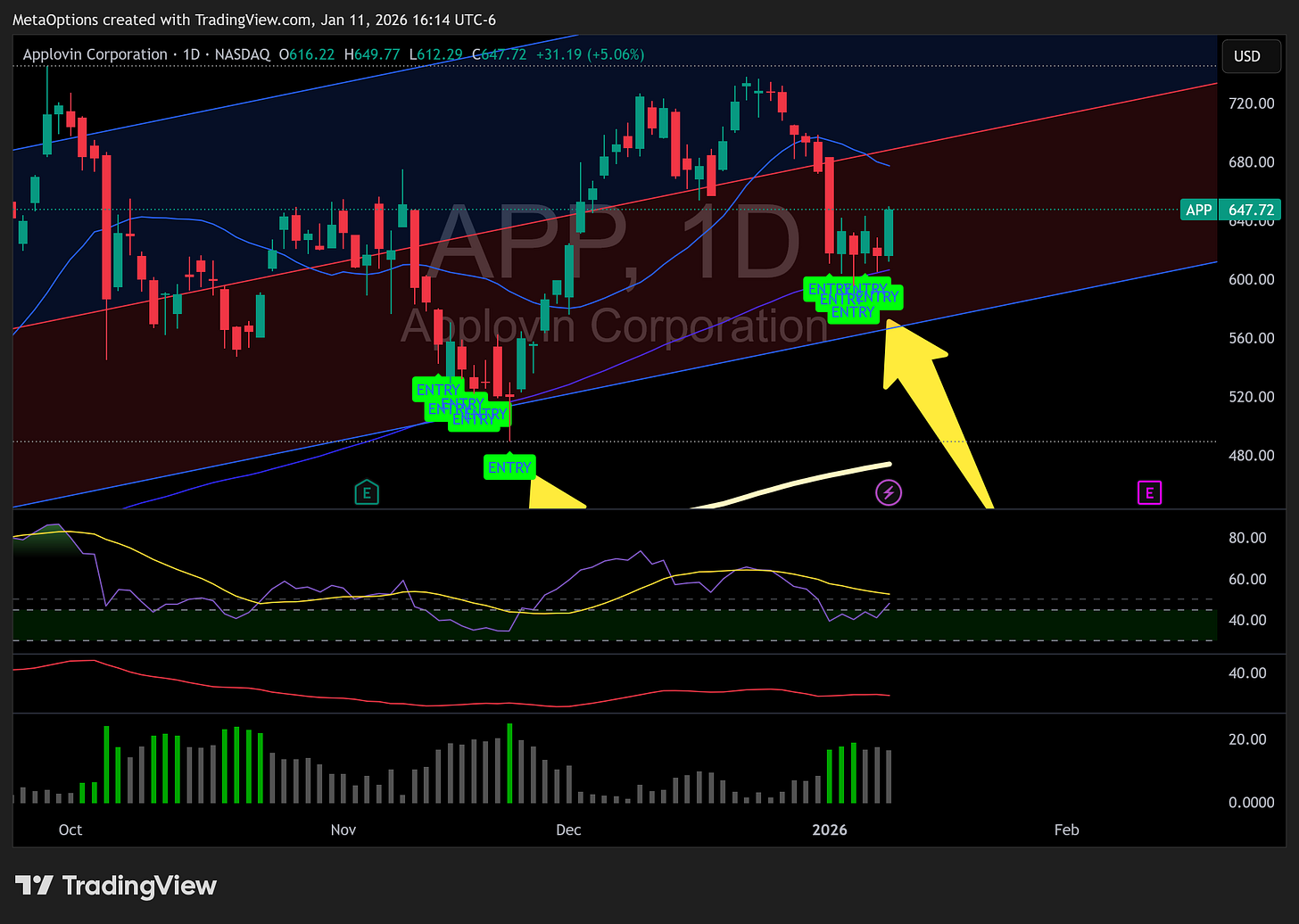Open the purple lightning event marker
This screenshot has width=1299, height=924.
[x=889, y=491]
